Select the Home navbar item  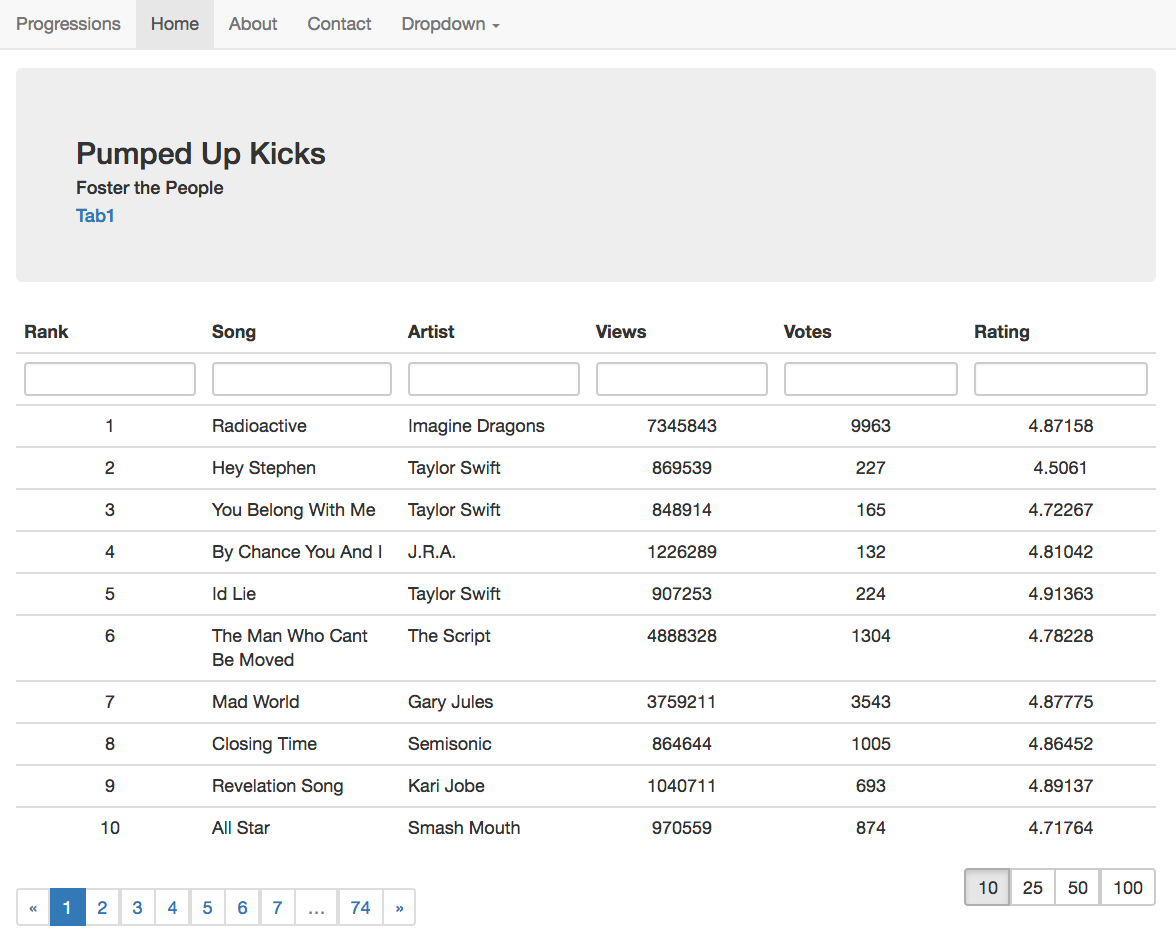[x=175, y=24]
